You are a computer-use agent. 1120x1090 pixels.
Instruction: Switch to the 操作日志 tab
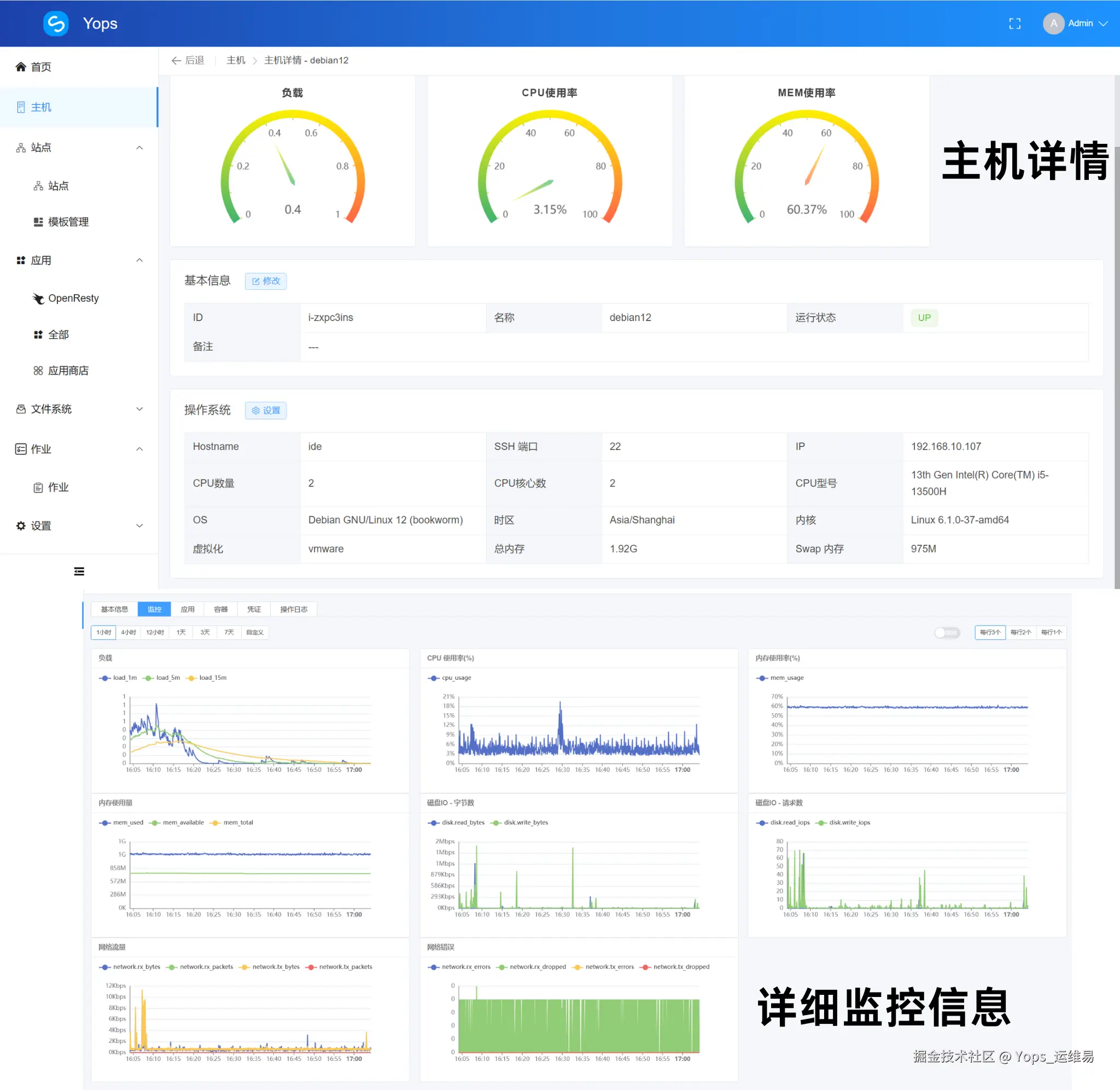point(294,610)
